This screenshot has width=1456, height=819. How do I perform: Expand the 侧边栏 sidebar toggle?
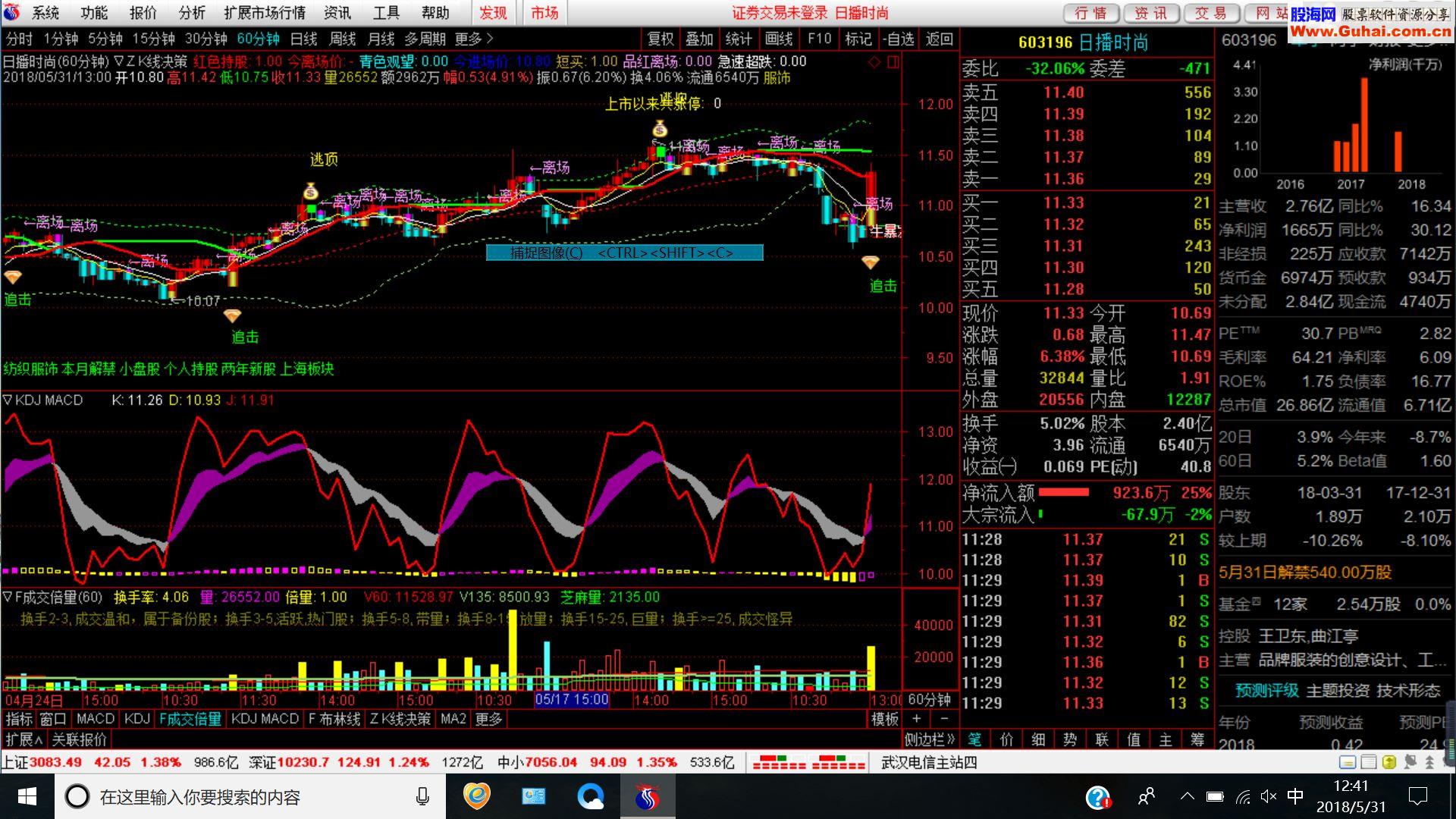[930, 739]
